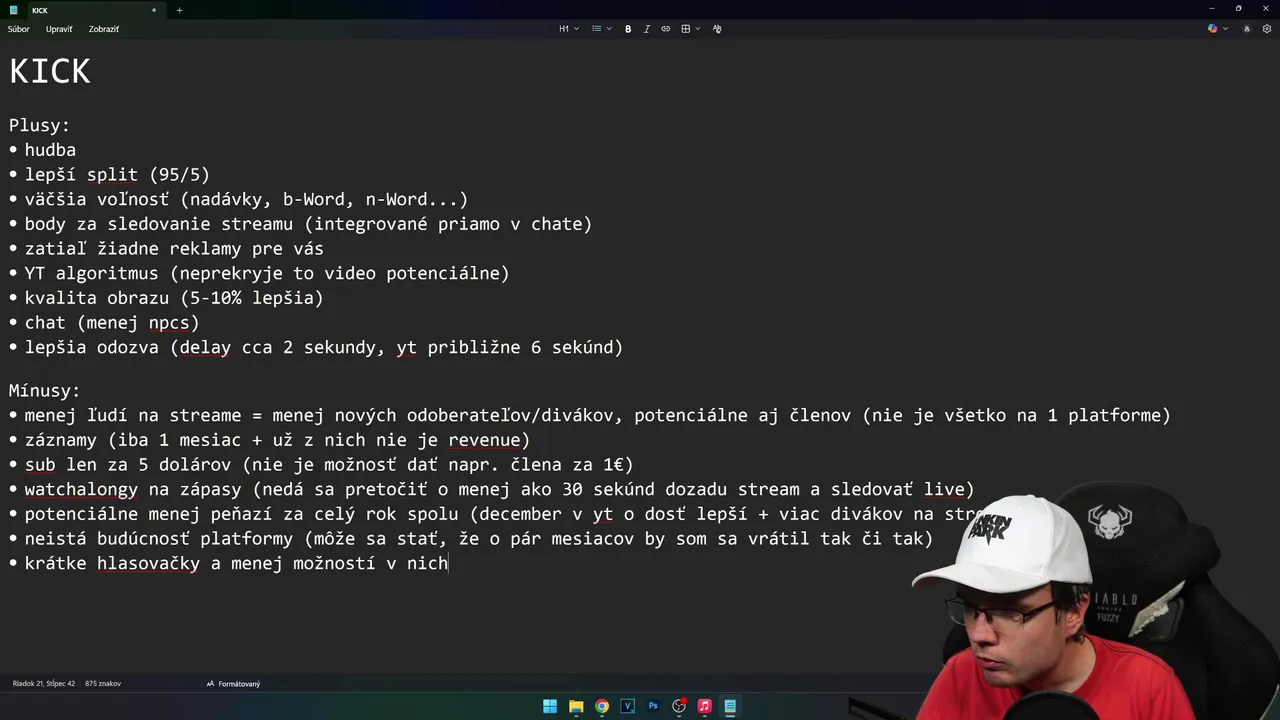Click the Notepad icon on the KICK tab
The image size is (1280, 720).
point(14,10)
